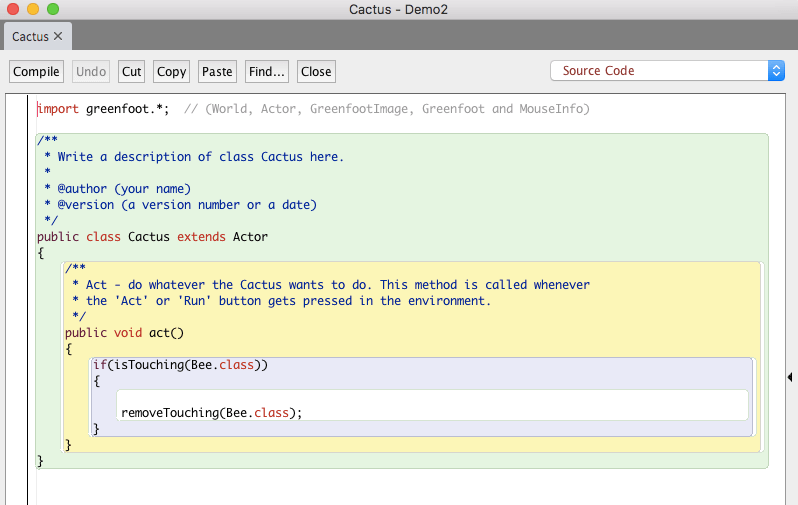Open the Find... dialog
Screen dimensions: 798x505
(x=267, y=72)
